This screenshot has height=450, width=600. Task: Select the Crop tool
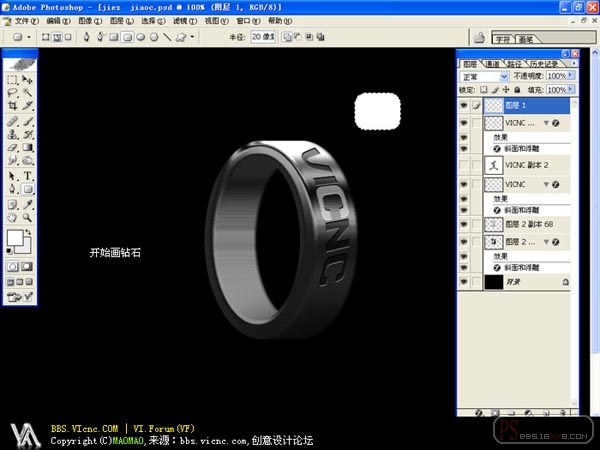(12, 105)
